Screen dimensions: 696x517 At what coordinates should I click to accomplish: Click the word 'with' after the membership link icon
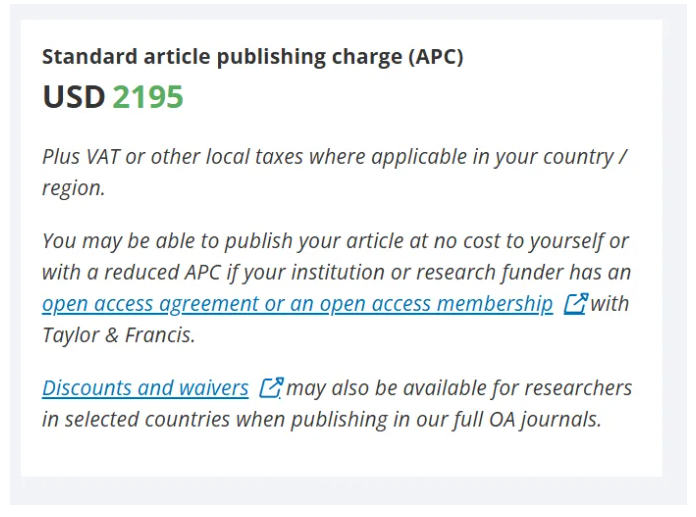coord(609,304)
